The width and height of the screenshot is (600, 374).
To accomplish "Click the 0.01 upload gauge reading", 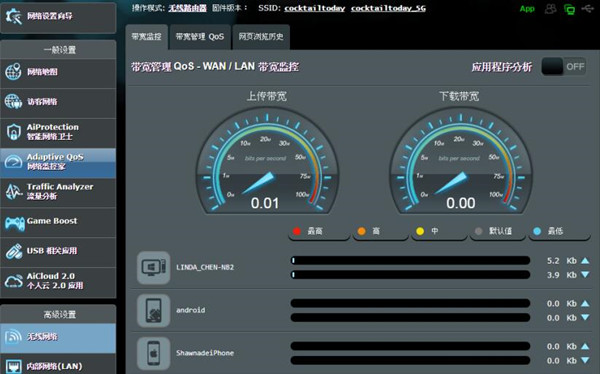I will point(265,203).
